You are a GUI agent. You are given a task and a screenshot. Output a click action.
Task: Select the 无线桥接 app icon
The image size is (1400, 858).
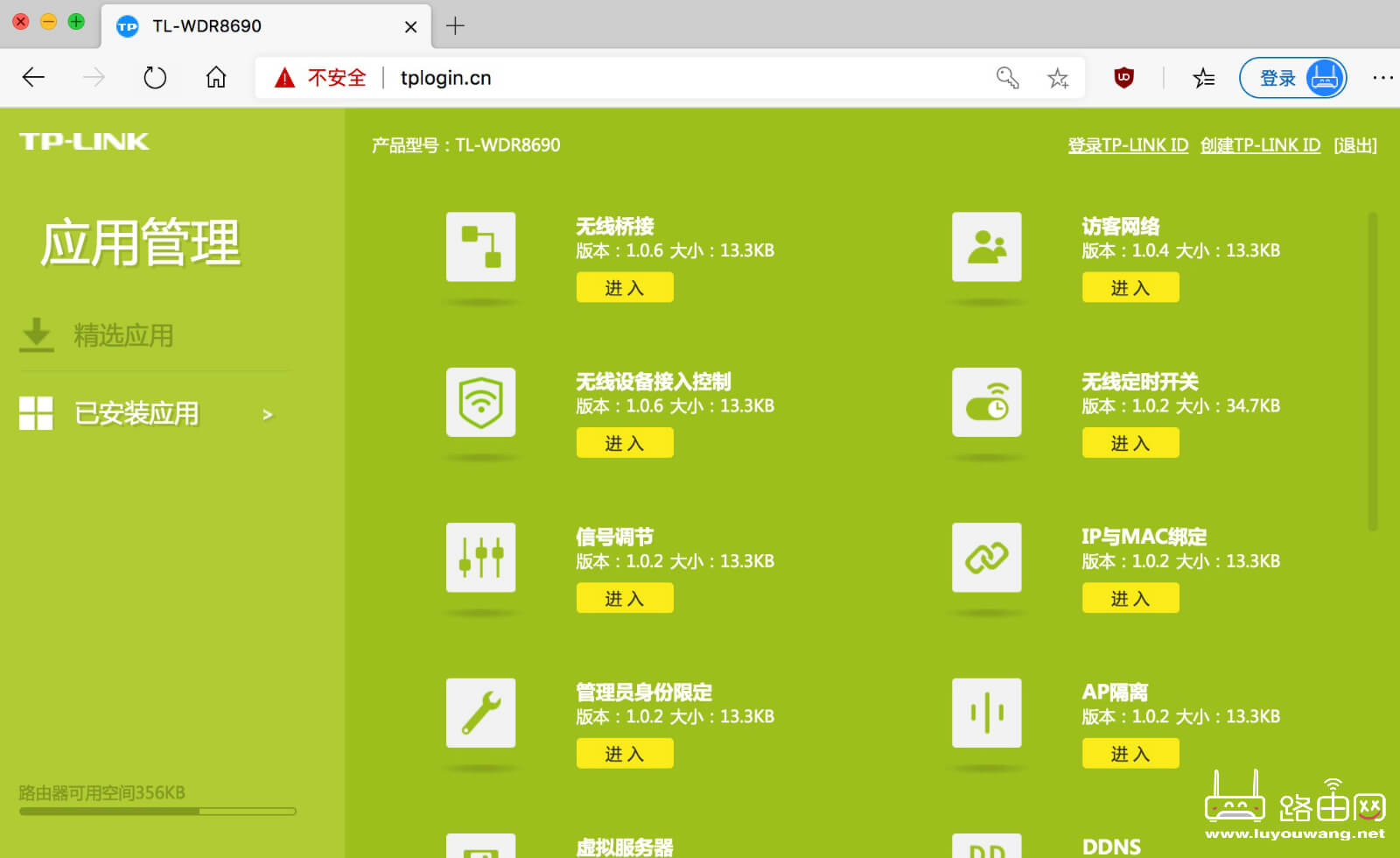coord(480,248)
